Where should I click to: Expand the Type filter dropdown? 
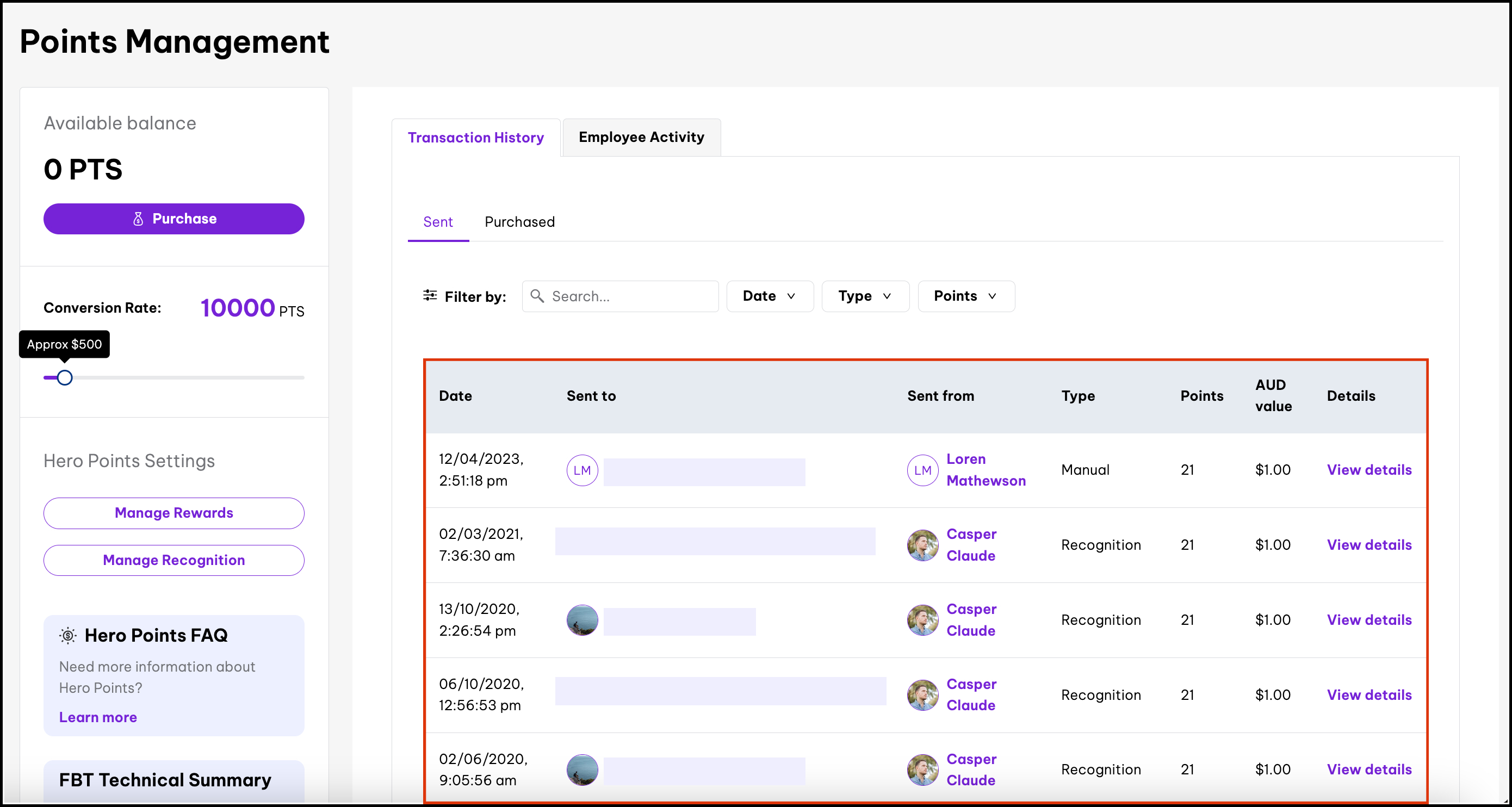click(865, 296)
